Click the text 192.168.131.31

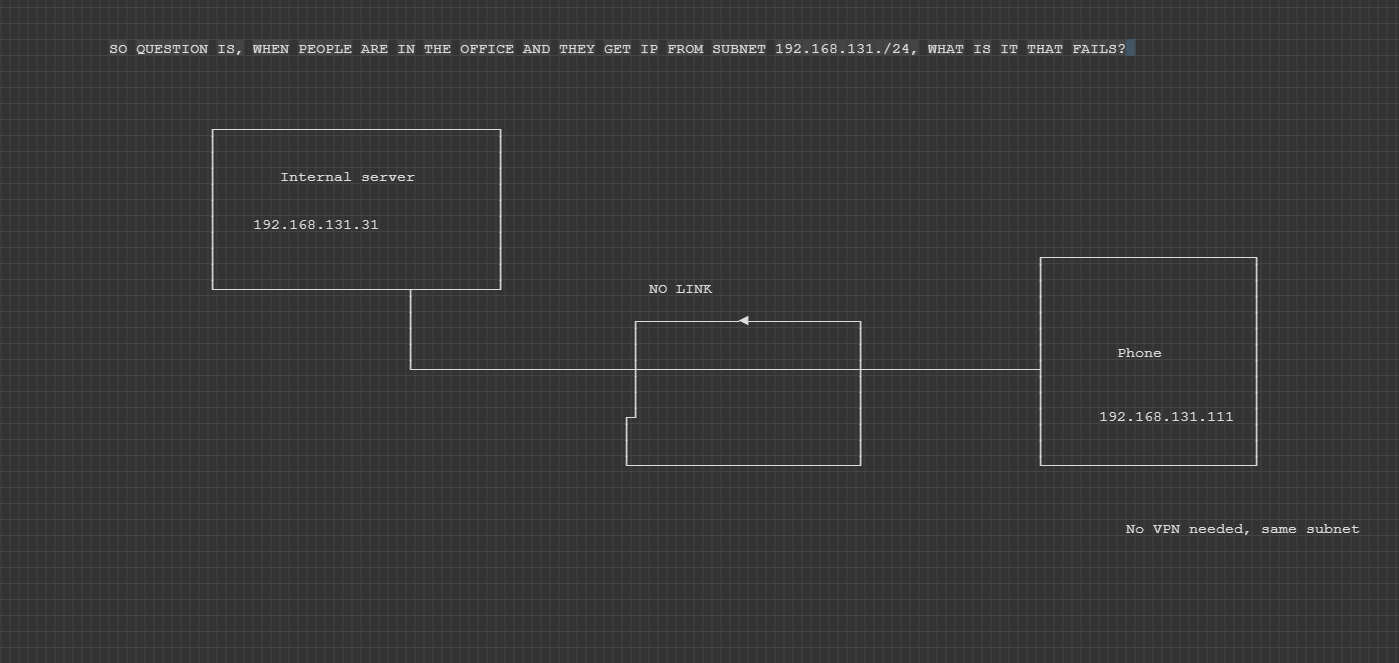point(316,224)
